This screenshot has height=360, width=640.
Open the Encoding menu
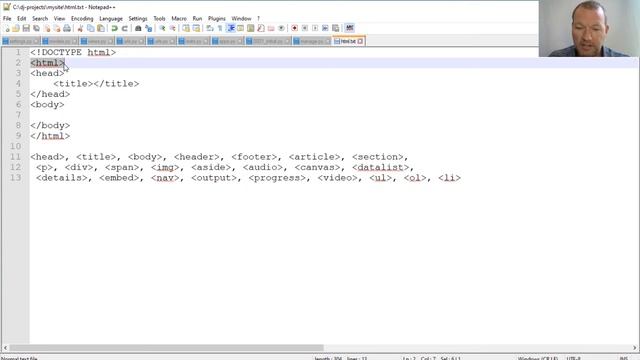coord(82,18)
